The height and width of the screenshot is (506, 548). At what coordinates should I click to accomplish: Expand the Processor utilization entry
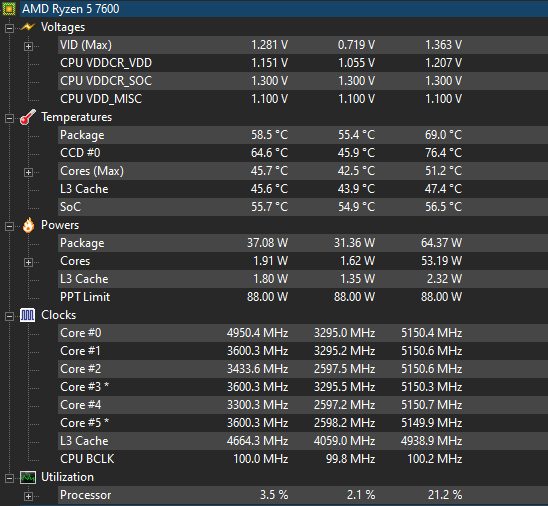28,496
